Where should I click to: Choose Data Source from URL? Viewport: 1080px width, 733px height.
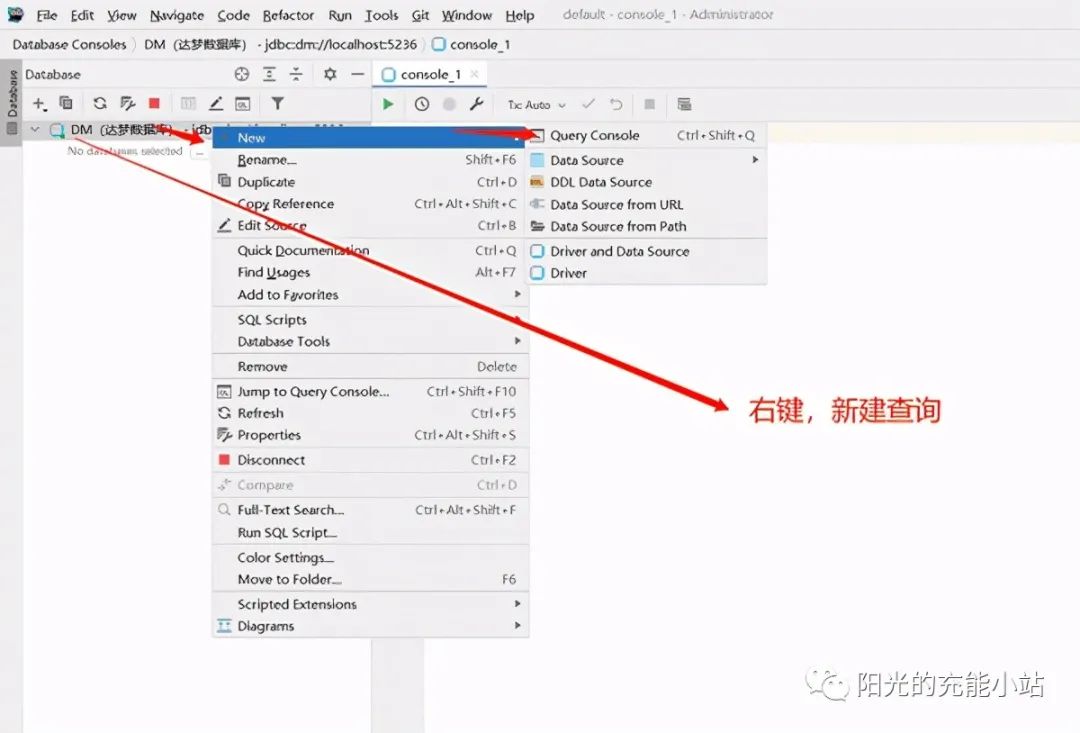[x=647, y=205]
